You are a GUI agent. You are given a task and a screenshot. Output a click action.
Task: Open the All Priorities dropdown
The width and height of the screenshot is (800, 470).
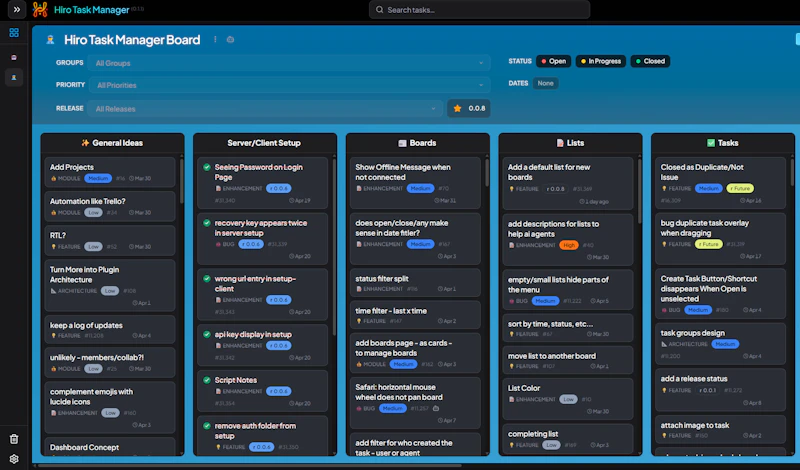point(289,85)
